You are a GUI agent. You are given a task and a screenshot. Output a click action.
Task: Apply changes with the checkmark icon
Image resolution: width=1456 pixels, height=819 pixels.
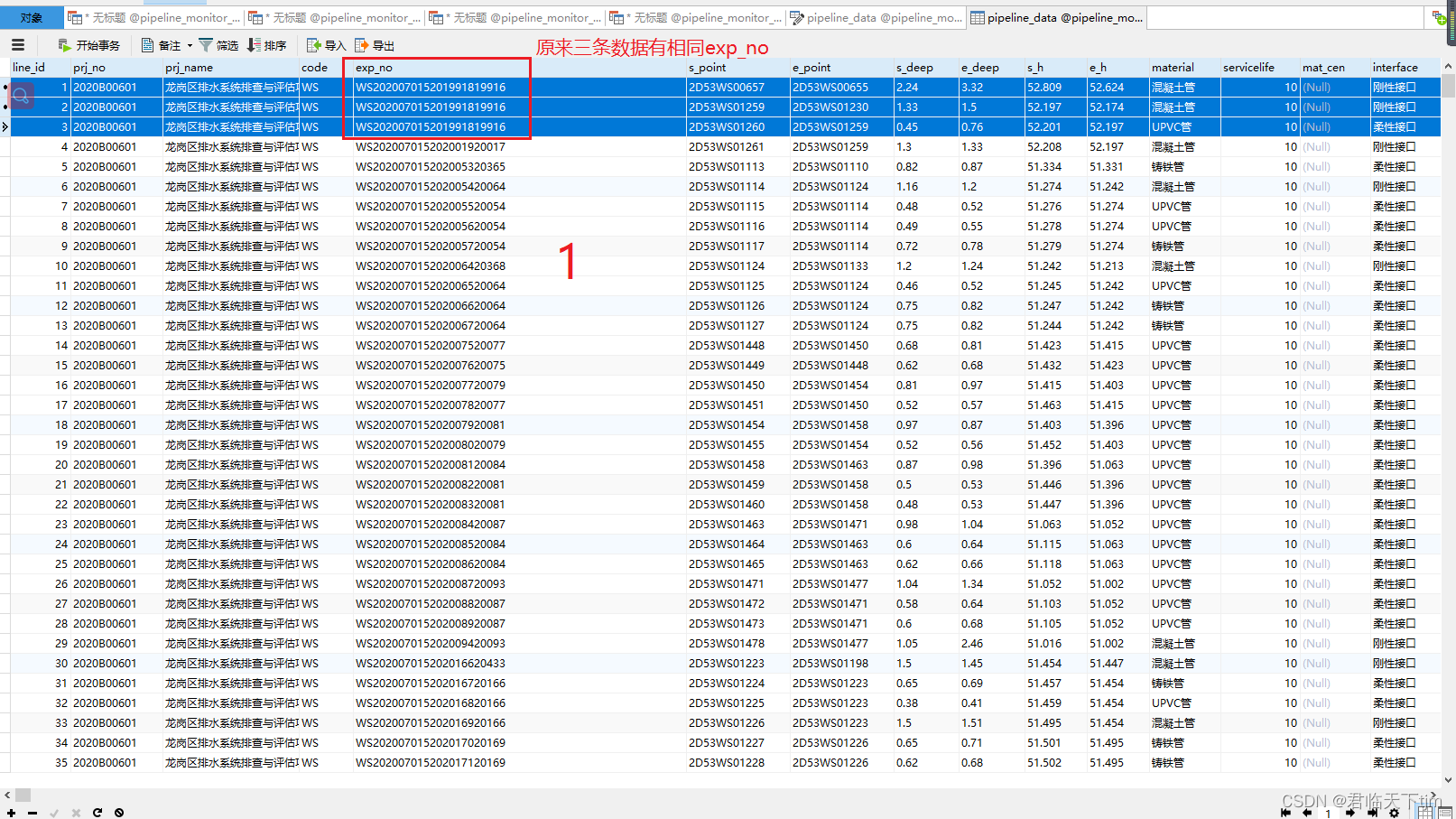[x=54, y=813]
